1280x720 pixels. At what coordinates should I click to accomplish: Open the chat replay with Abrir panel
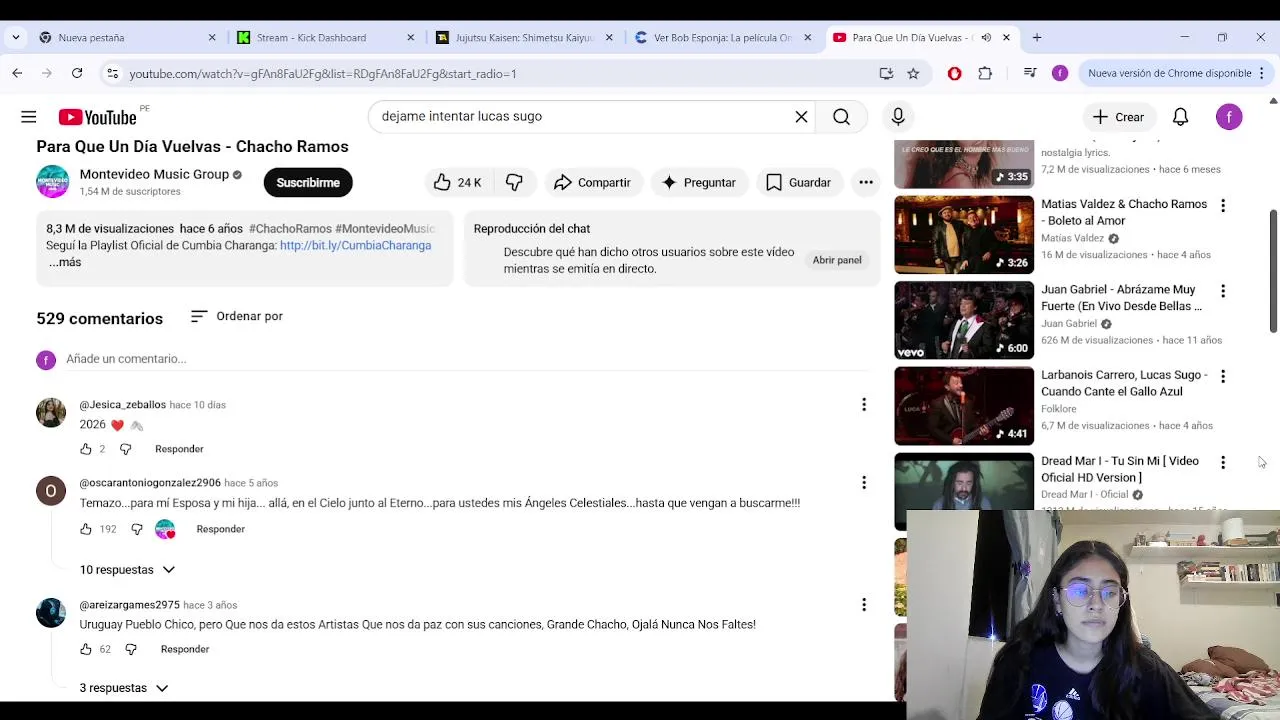tap(837, 260)
